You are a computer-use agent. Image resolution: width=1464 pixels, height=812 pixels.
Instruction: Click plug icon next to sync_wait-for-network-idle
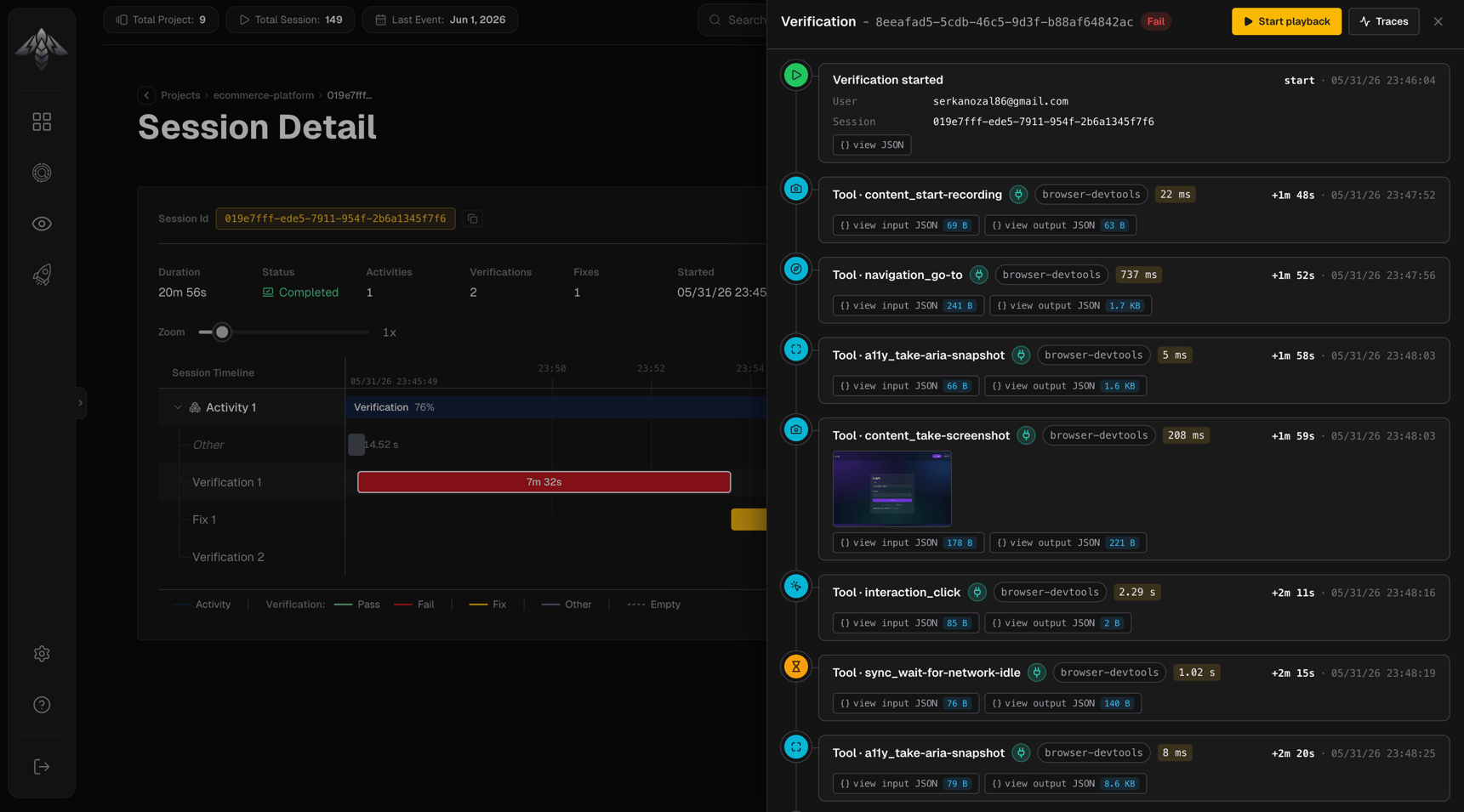(1037, 673)
